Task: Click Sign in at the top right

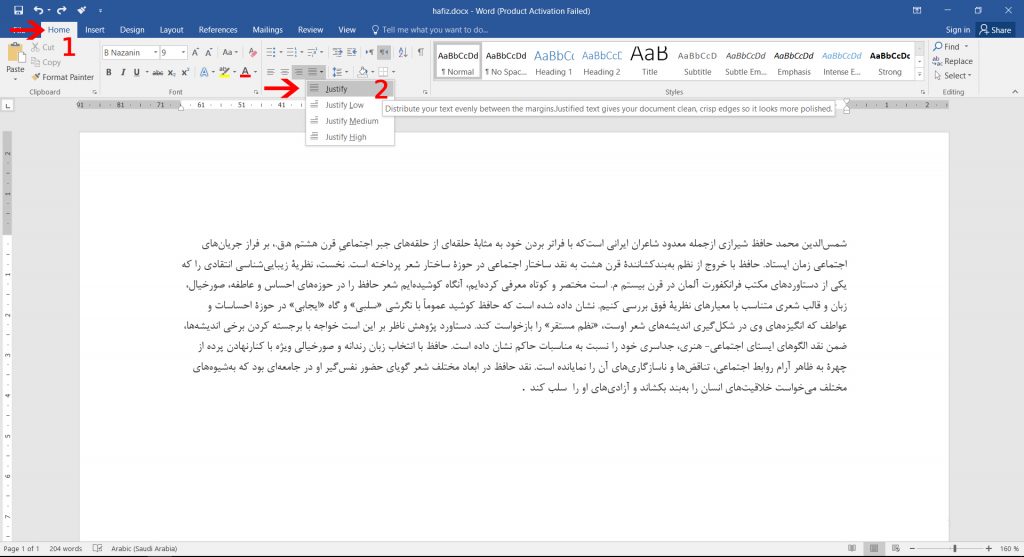Action: click(x=957, y=30)
